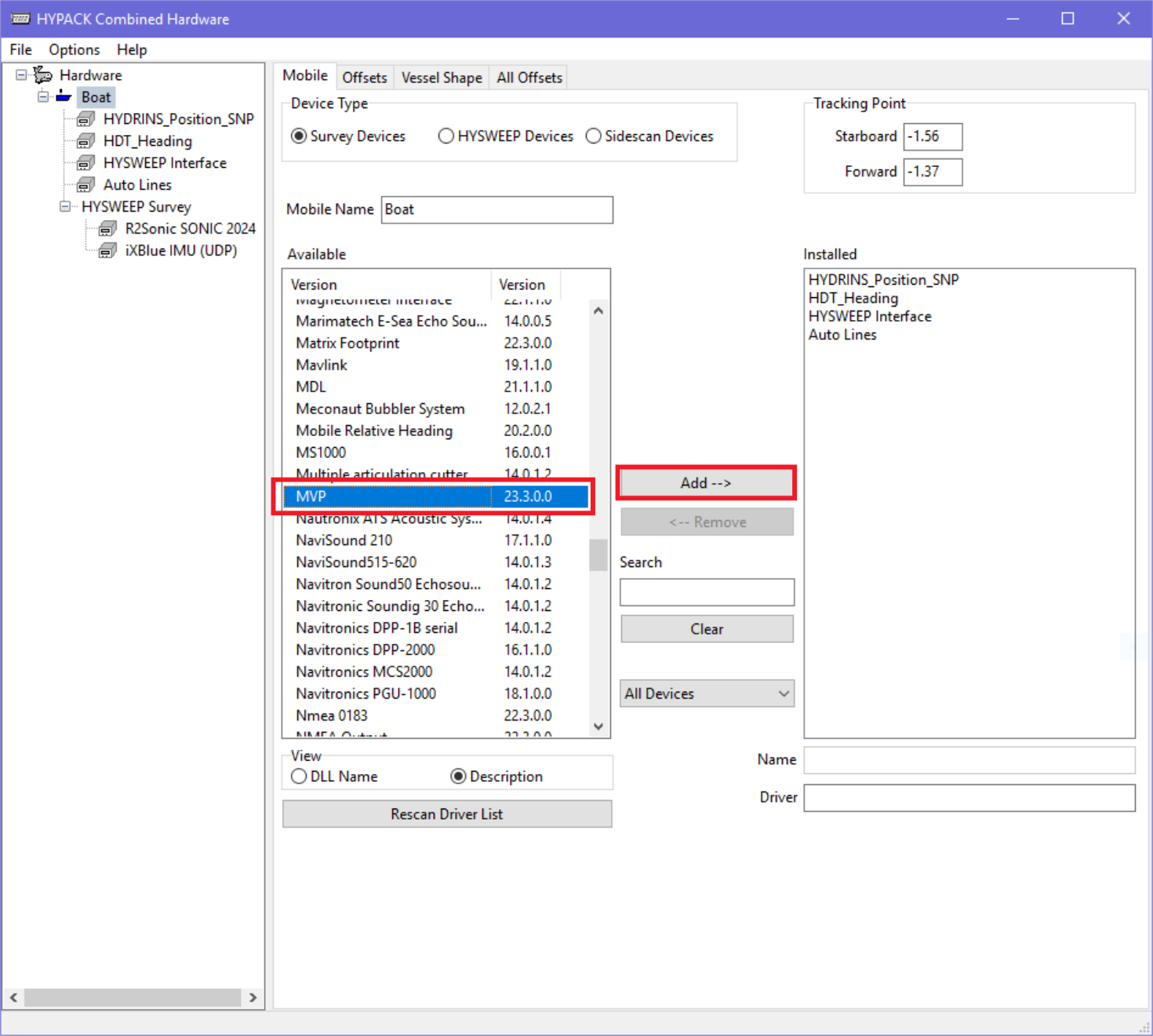Select MS1000 driver row
This screenshot has width=1153, height=1036.
(436, 453)
